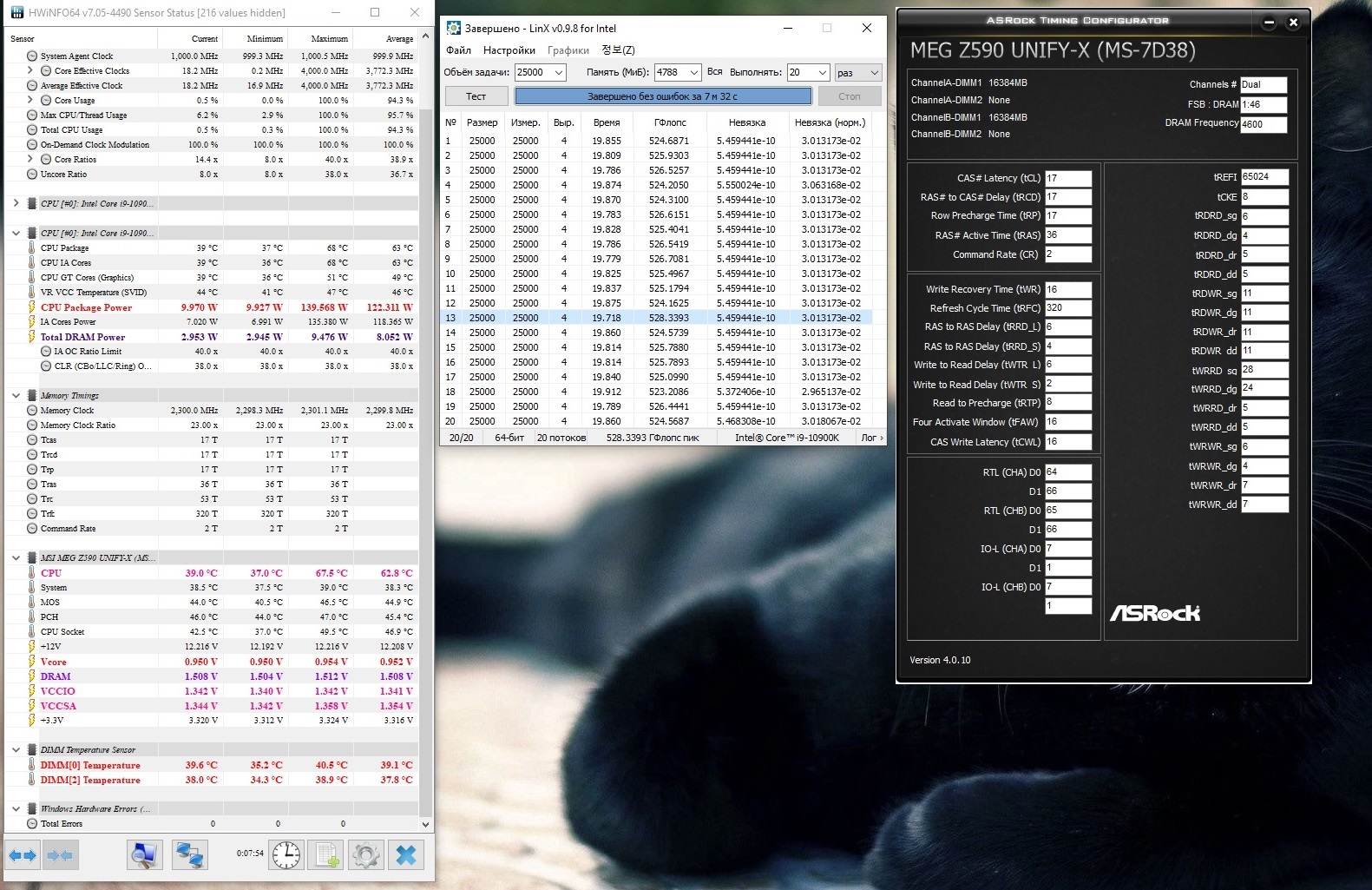Collapse the MSI MEG Z390 UNIFY-X group
Viewport: 1372px width, 890px height.
coord(16,558)
